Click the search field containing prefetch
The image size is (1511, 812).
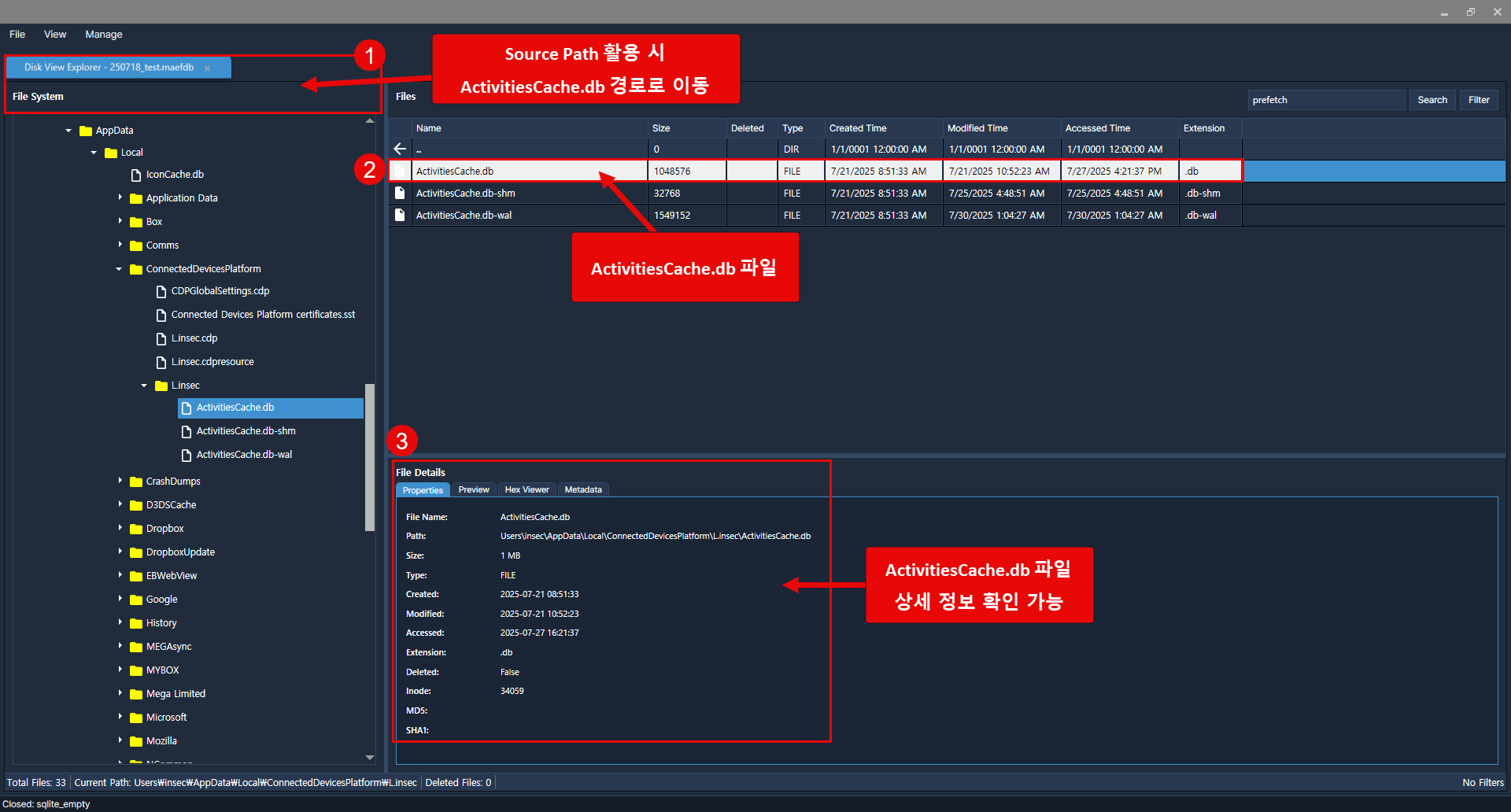pyautogui.click(x=1325, y=100)
